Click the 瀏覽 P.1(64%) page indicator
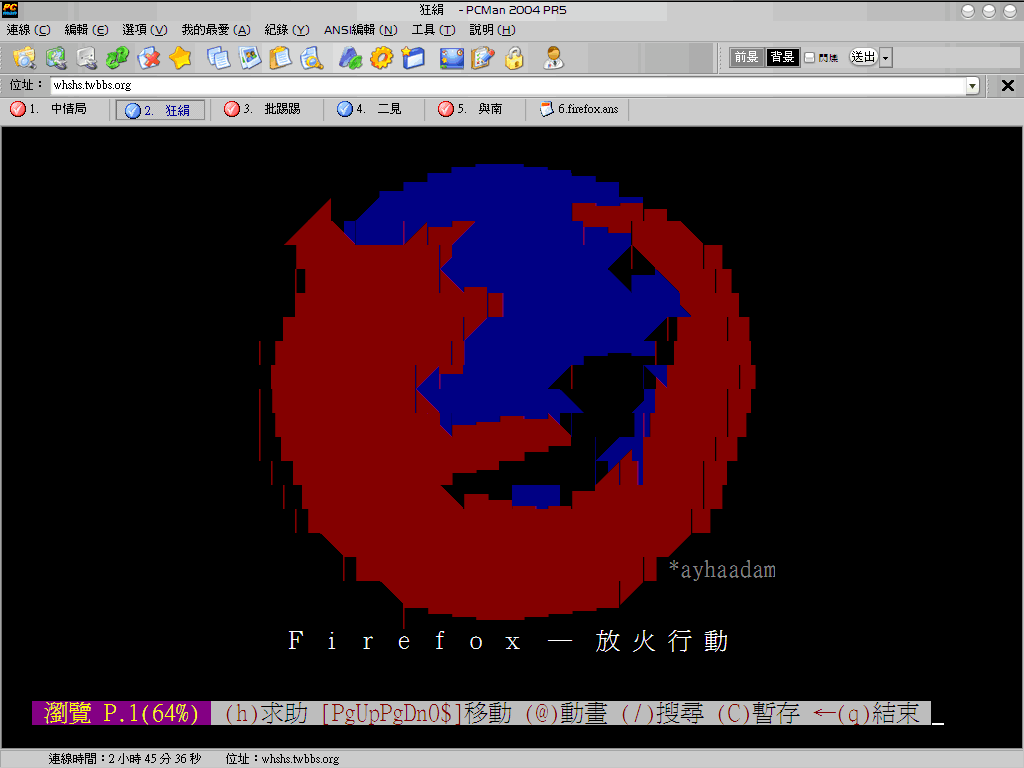 (x=121, y=713)
